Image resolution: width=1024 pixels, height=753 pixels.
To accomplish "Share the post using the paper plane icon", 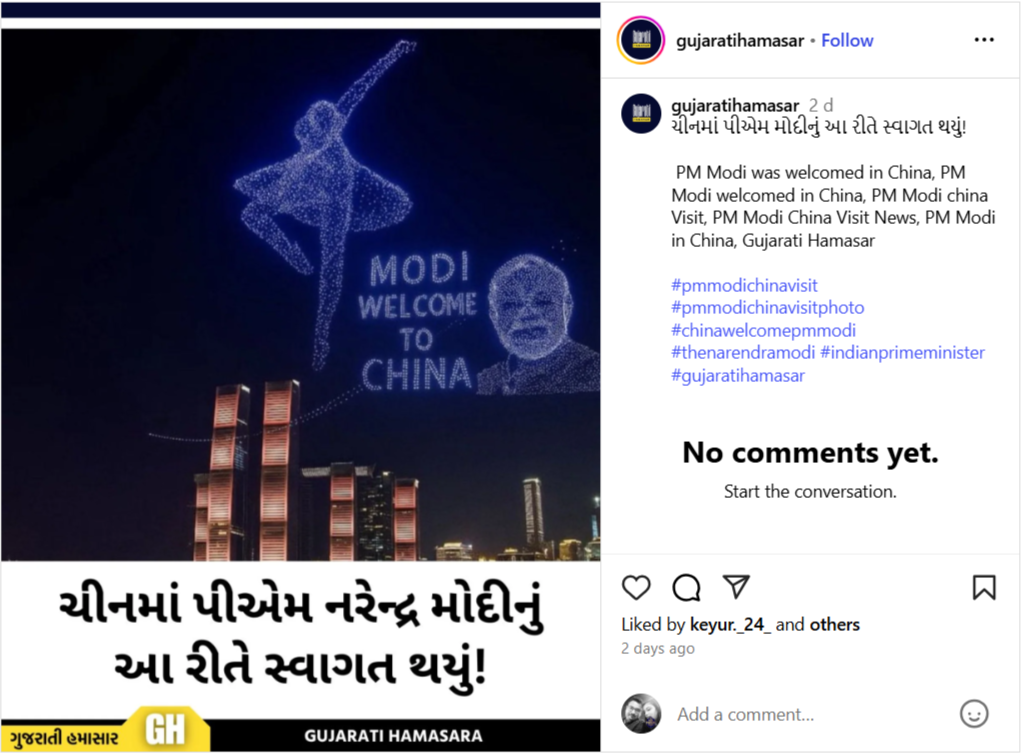I will click(x=736, y=586).
